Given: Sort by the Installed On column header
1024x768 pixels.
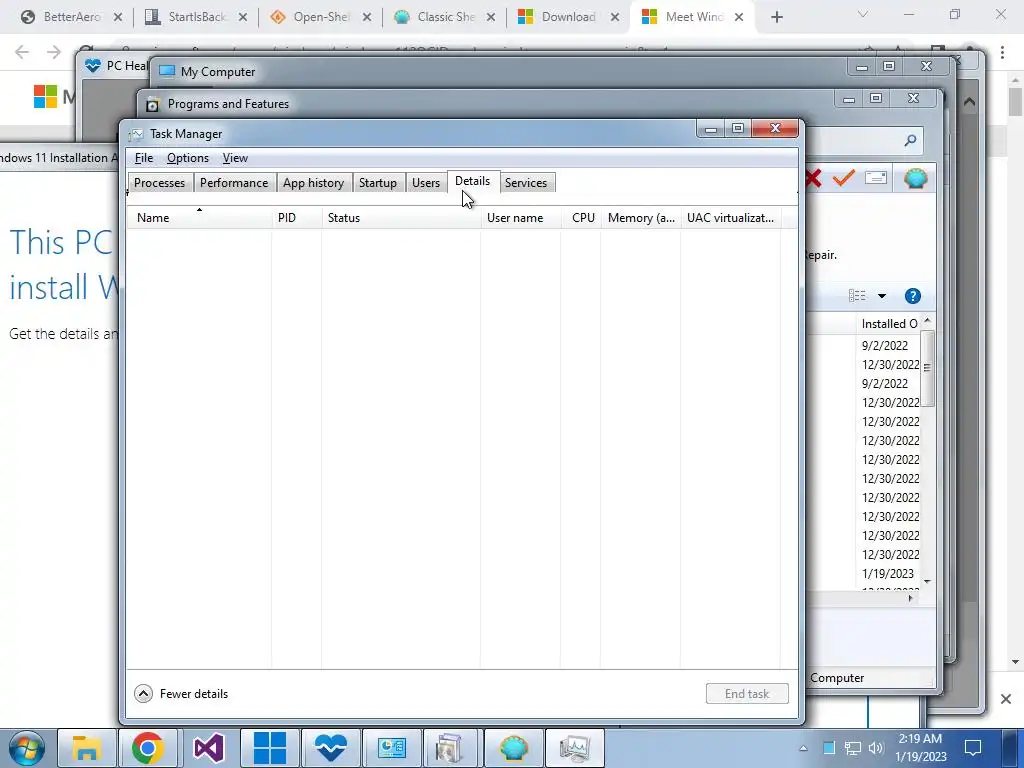Looking at the screenshot, I should coord(889,324).
